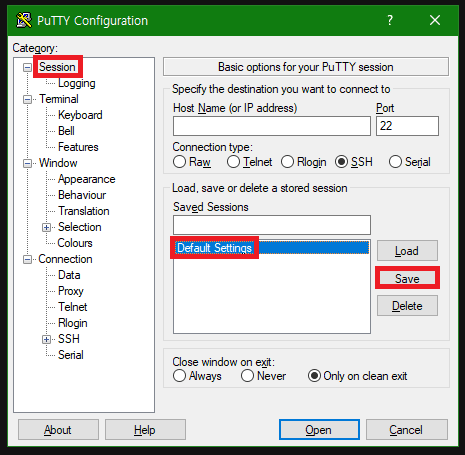Viewport: 465px width, 455px height.
Task: Open the Connection category
Action: pos(65,259)
